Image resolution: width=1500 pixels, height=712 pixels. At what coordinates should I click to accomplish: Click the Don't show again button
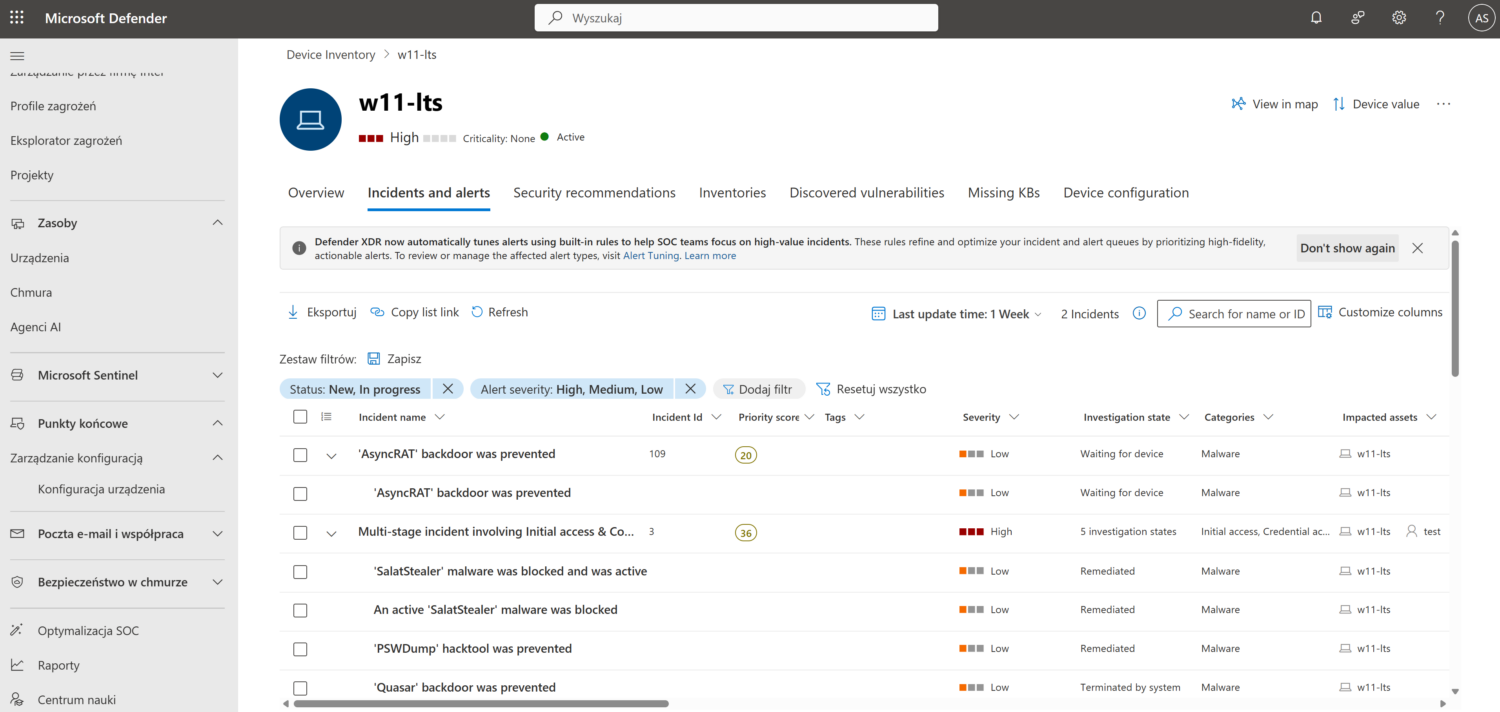tap(1347, 248)
